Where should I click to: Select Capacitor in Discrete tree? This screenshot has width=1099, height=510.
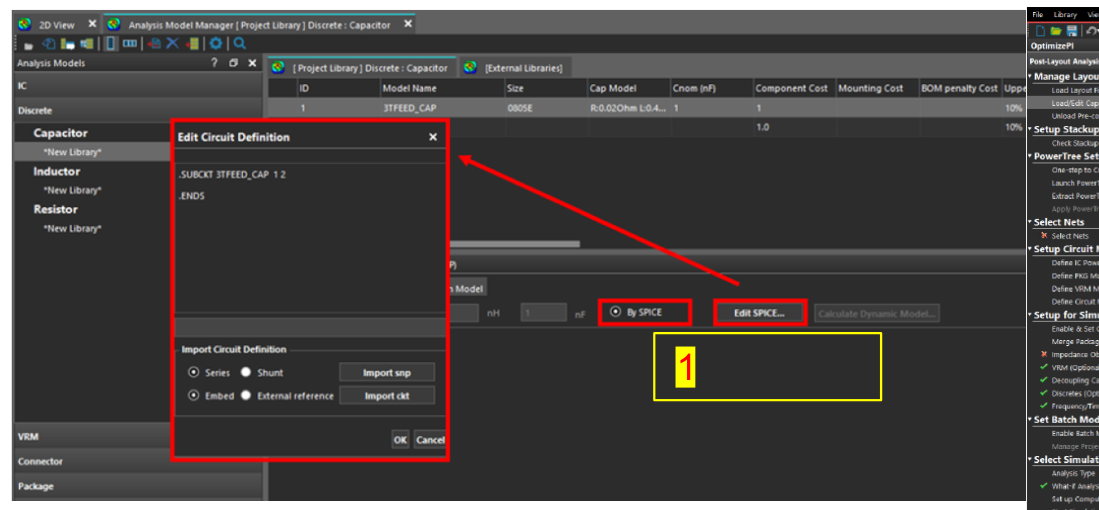60,133
